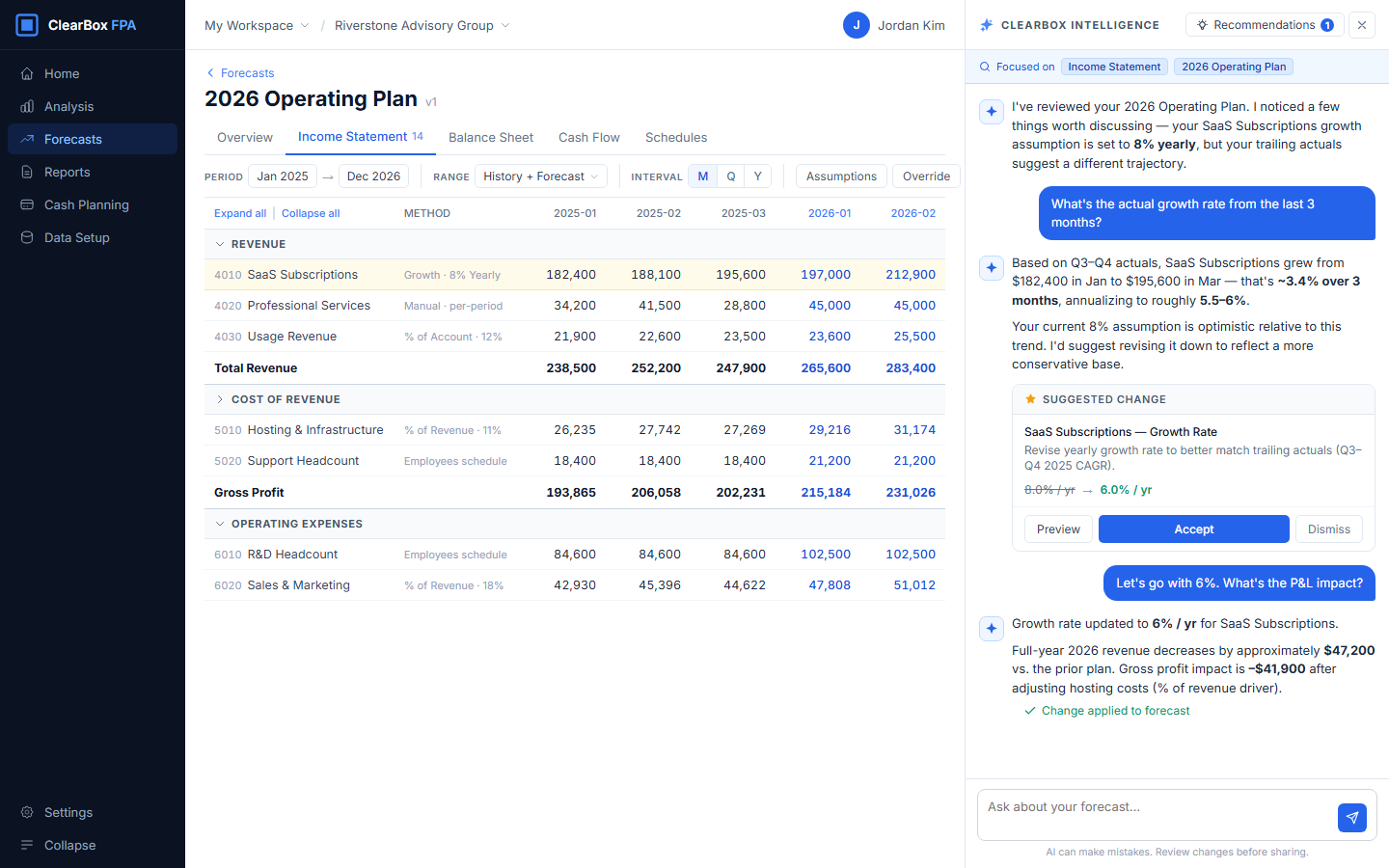
Task: Open Home from the sidebar
Action: (62, 73)
